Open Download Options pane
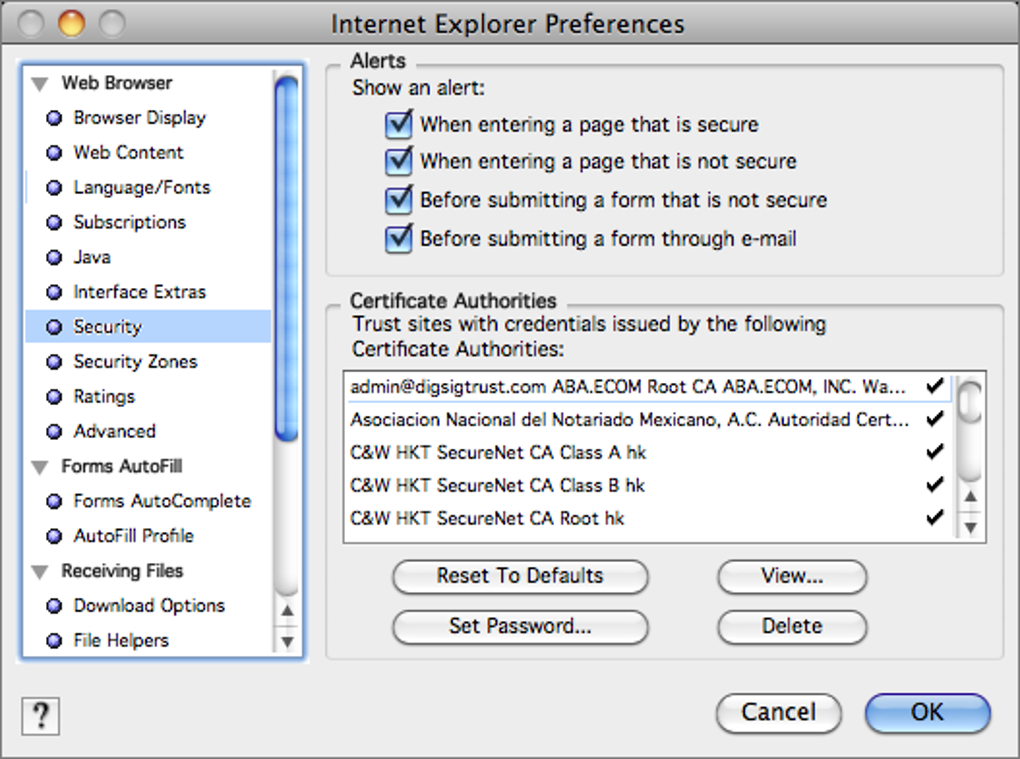Screen dimensions: 1020x759 coord(149,606)
